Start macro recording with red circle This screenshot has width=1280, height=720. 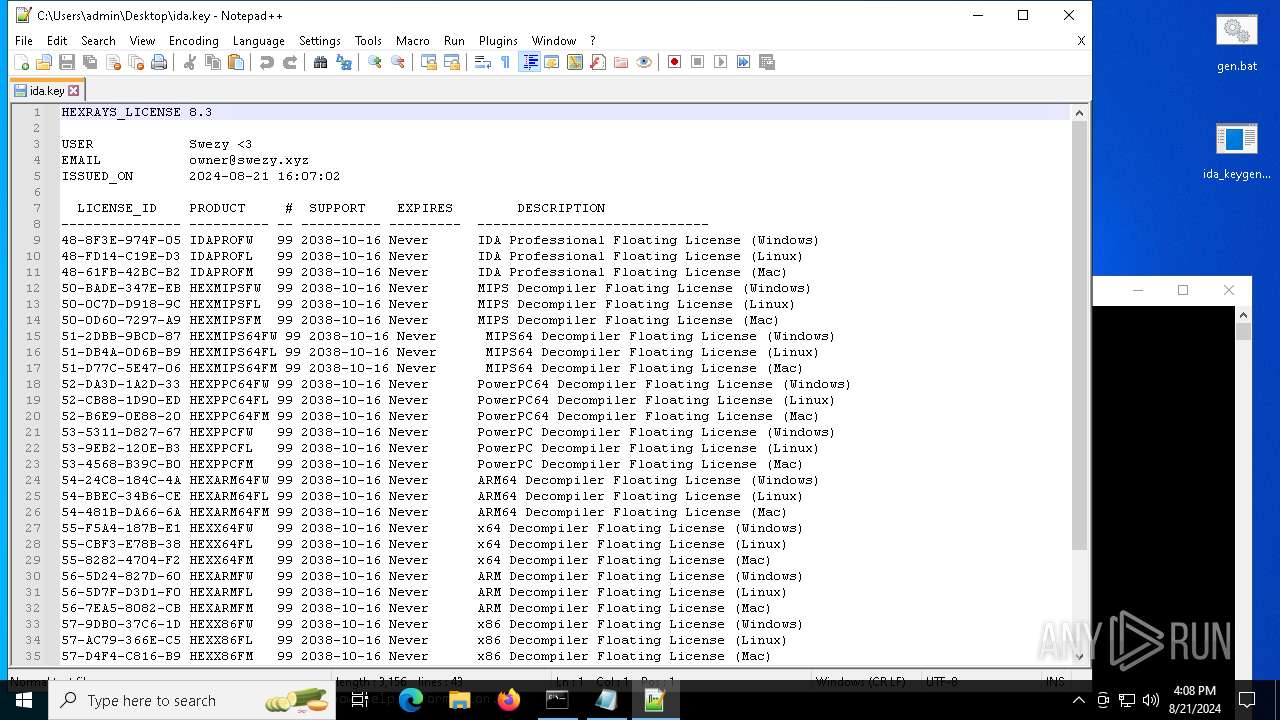675,62
